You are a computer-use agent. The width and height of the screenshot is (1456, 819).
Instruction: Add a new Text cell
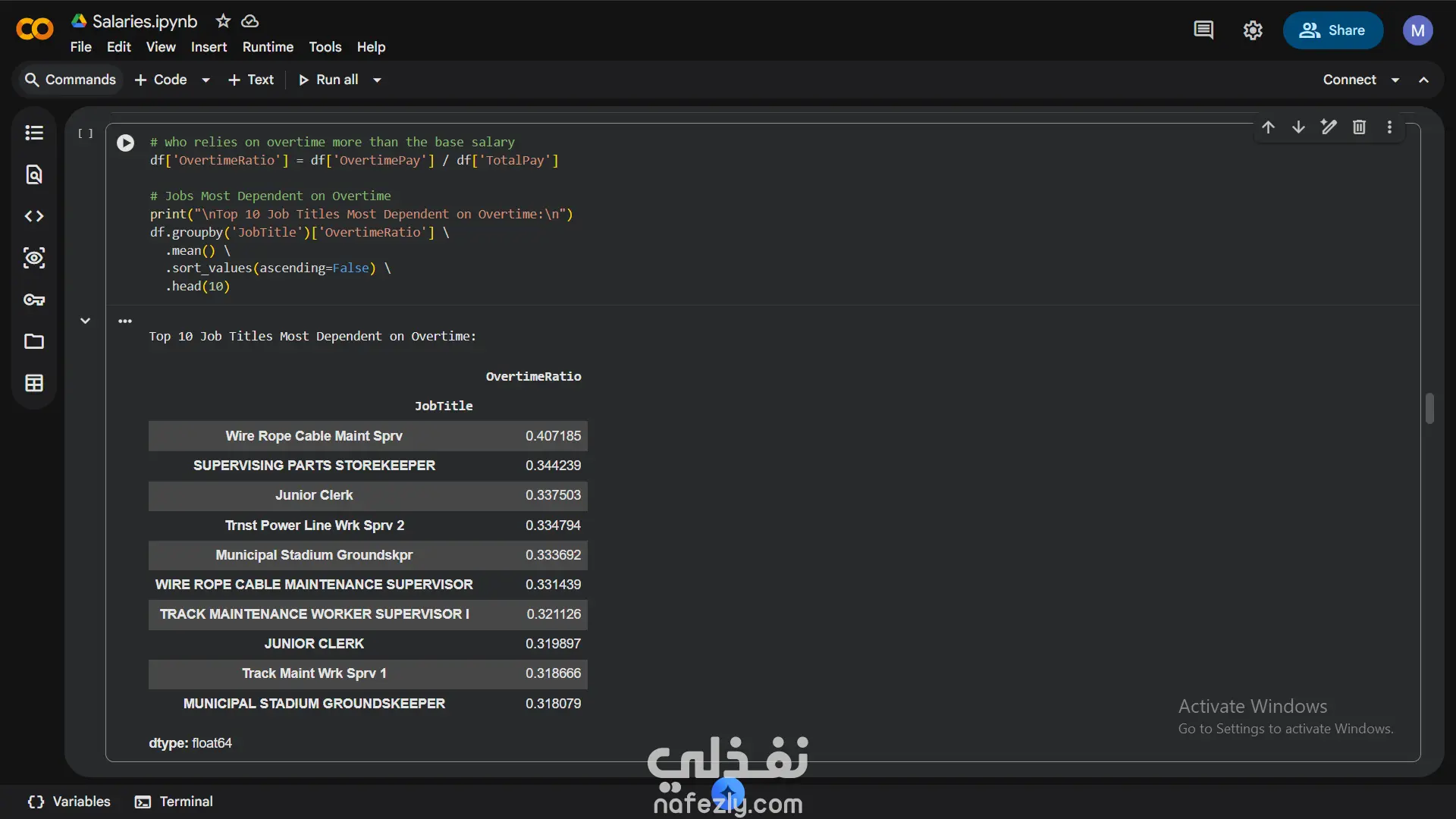click(x=251, y=80)
